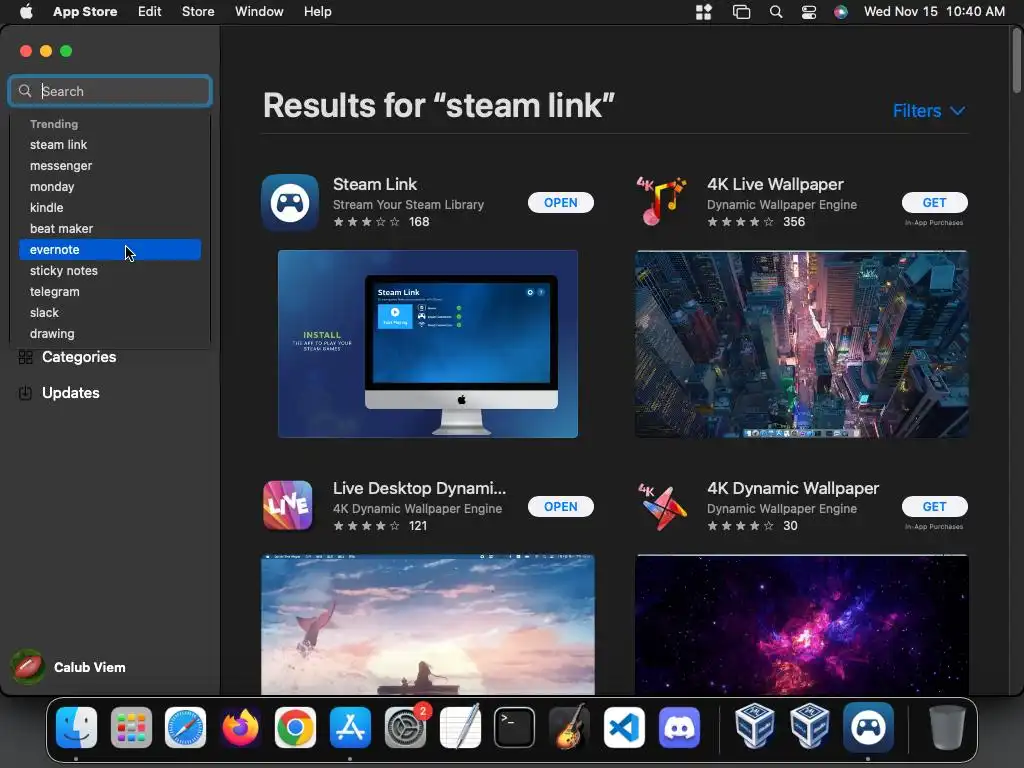Screen dimensions: 1024x768
Task: Open the Edit menu
Action: tap(150, 12)
